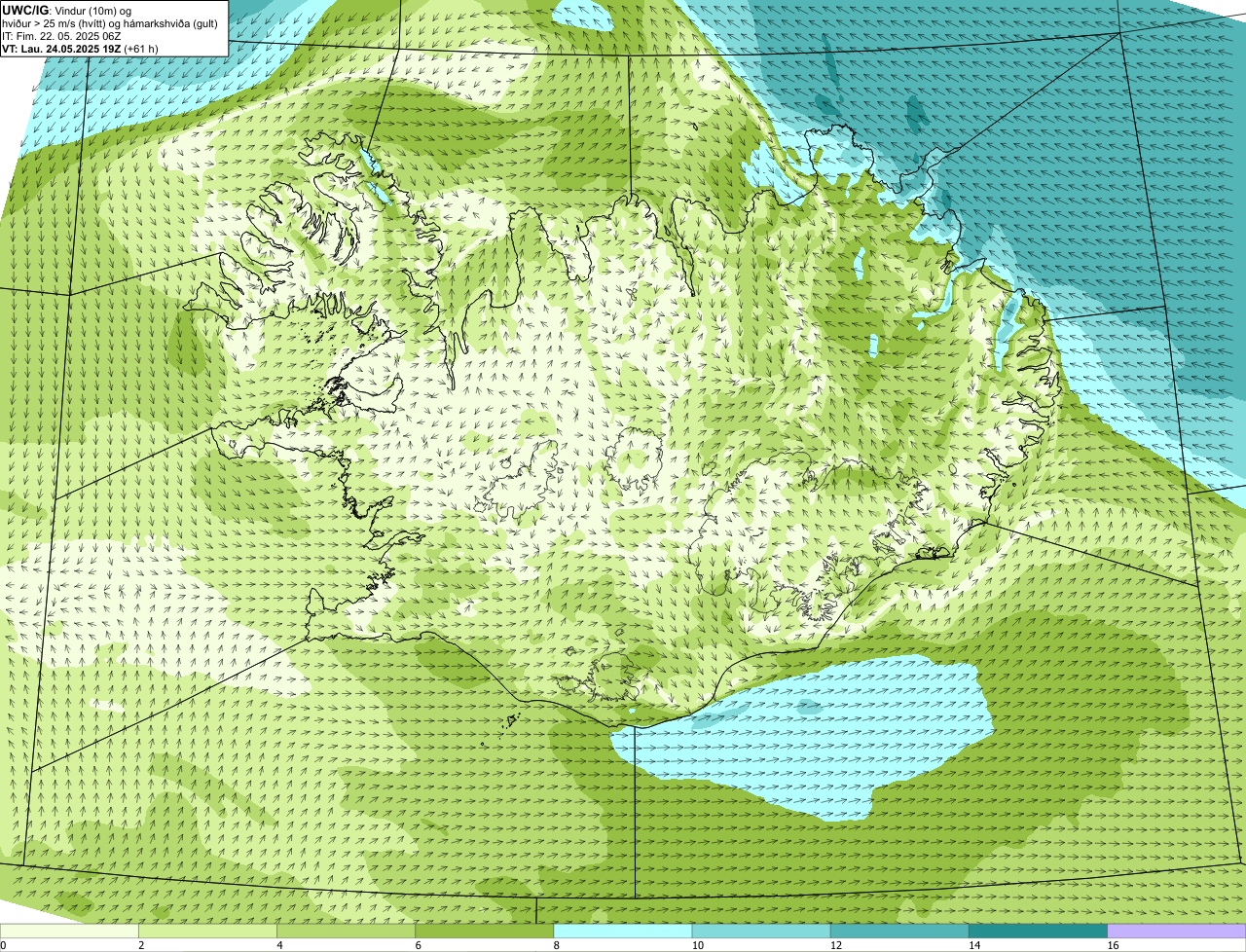Viewport: 1246px width, 952px height.
Task: Click the 6–8 m/s darker green legend swatch
Action: (x=485, y=931)
